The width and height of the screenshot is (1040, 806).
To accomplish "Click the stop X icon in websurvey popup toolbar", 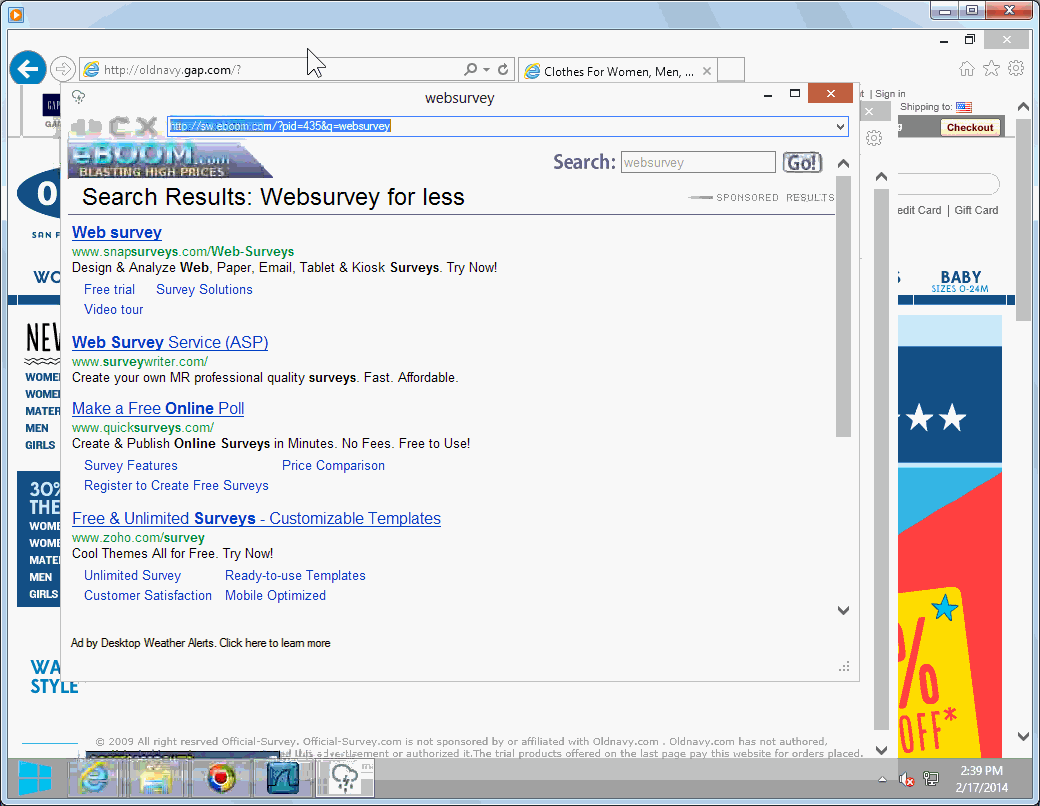I will coord(145,125).
